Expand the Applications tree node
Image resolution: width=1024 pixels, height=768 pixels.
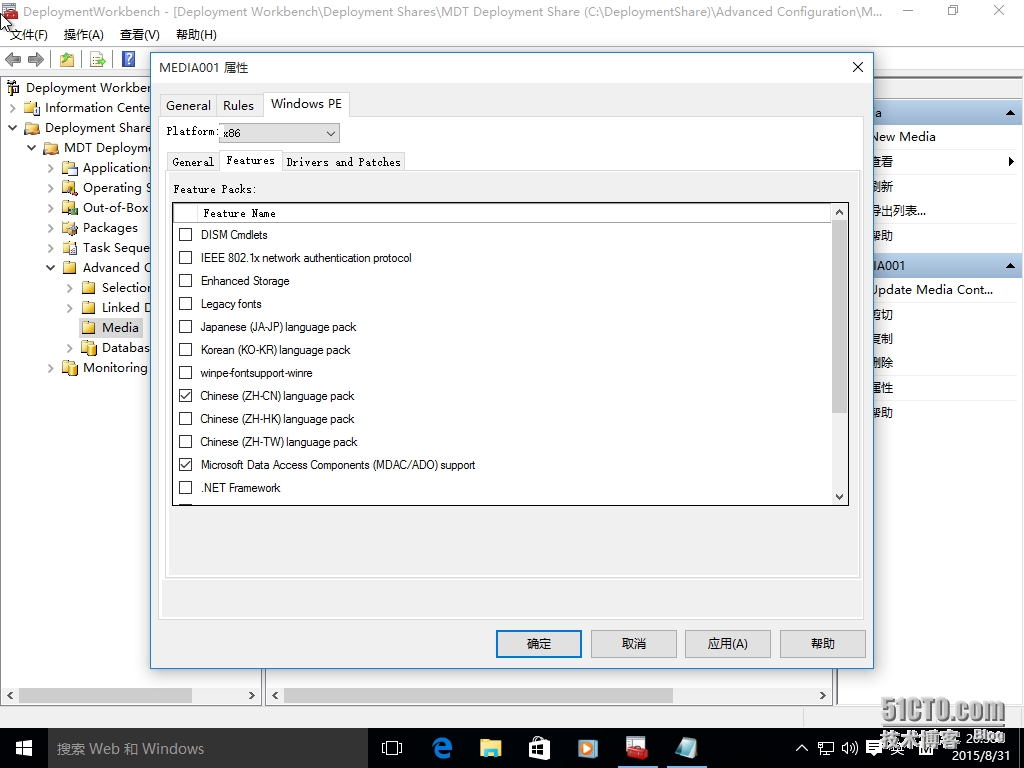(50, 168)
